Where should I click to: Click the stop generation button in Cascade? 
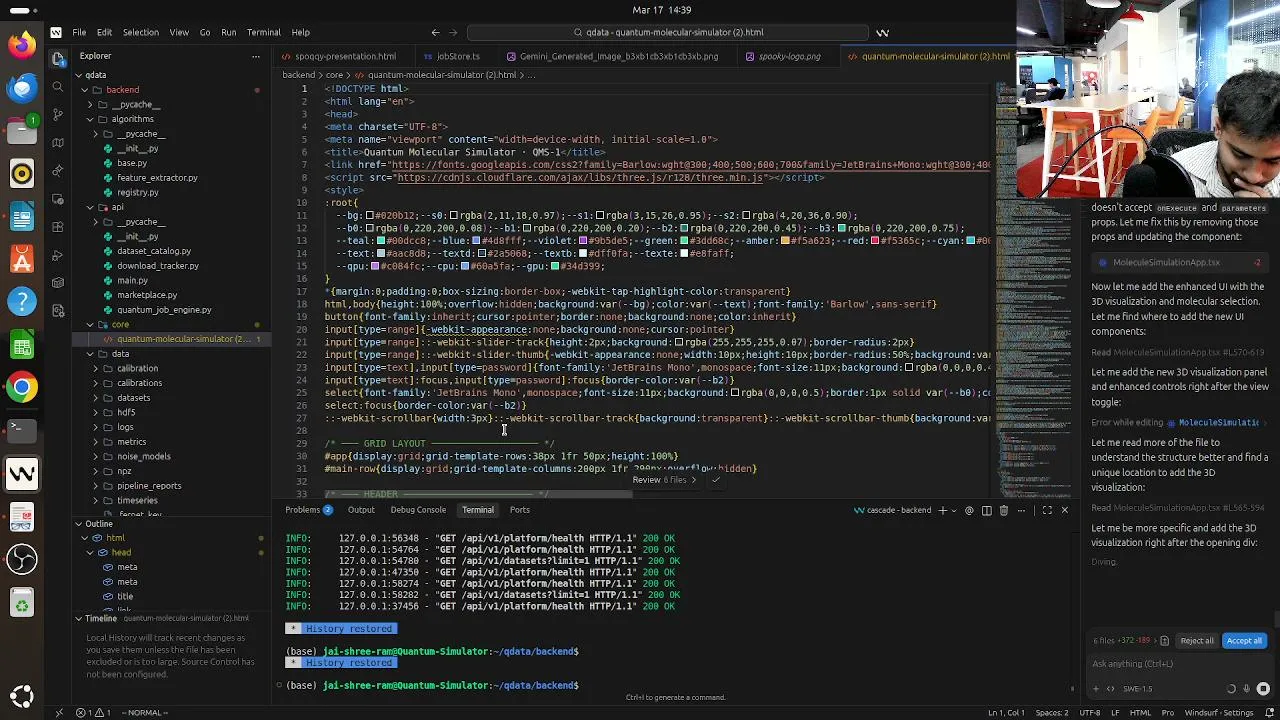pos(1263,688)
